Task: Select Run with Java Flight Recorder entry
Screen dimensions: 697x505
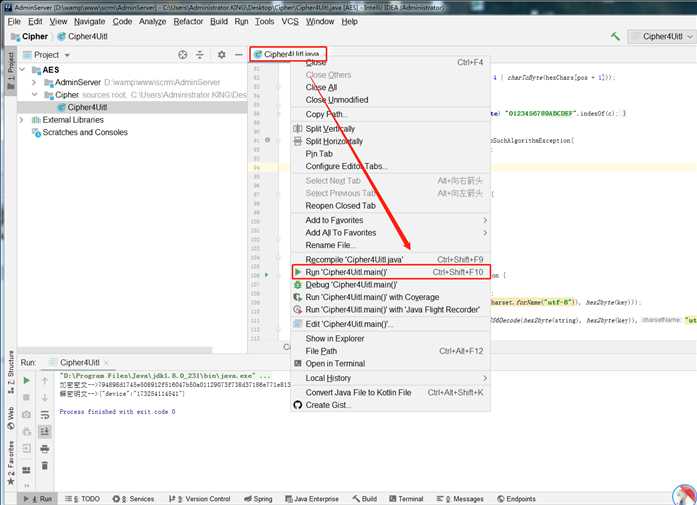Action: click(391, 309)
